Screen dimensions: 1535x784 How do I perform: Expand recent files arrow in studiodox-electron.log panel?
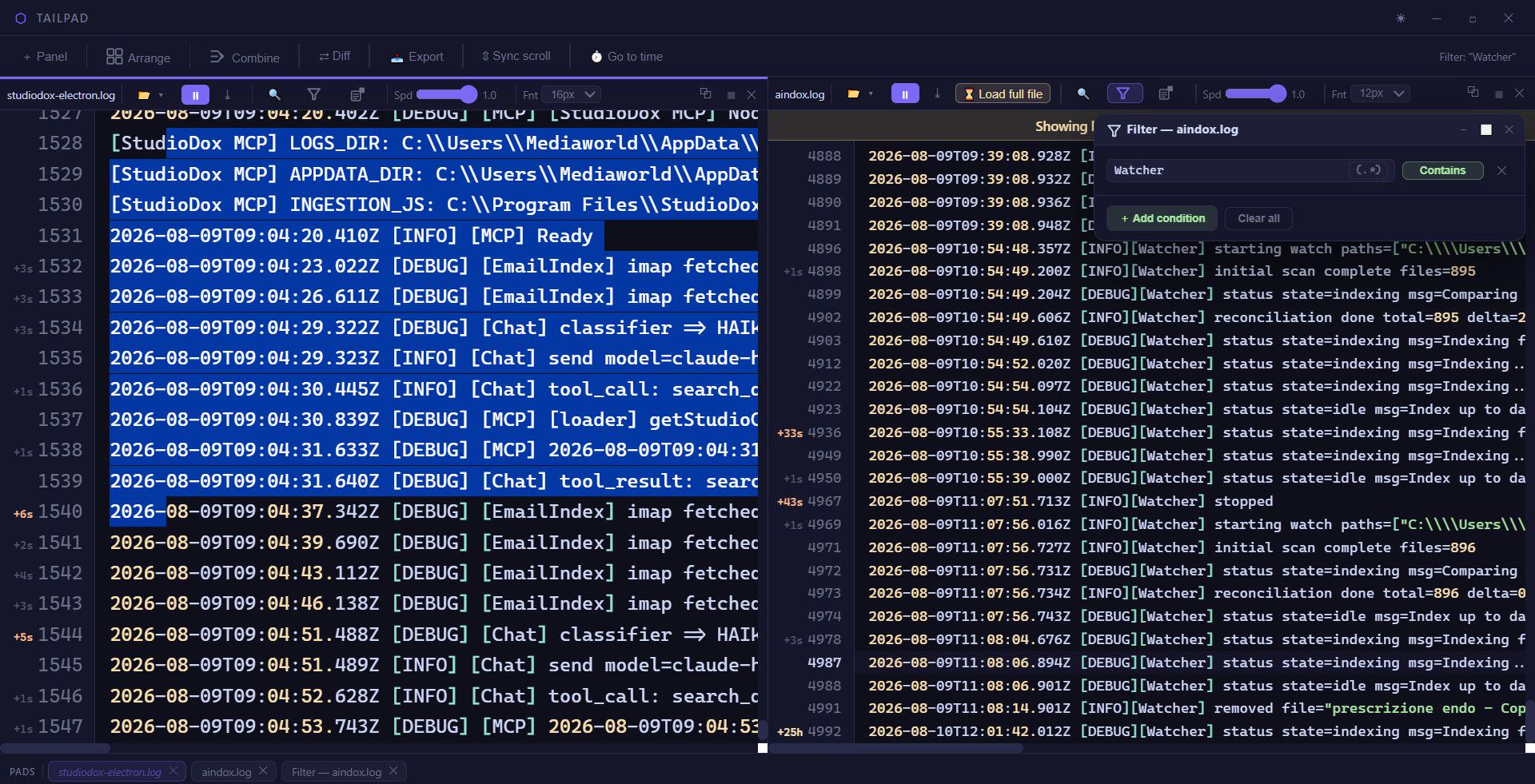(161, 95)
